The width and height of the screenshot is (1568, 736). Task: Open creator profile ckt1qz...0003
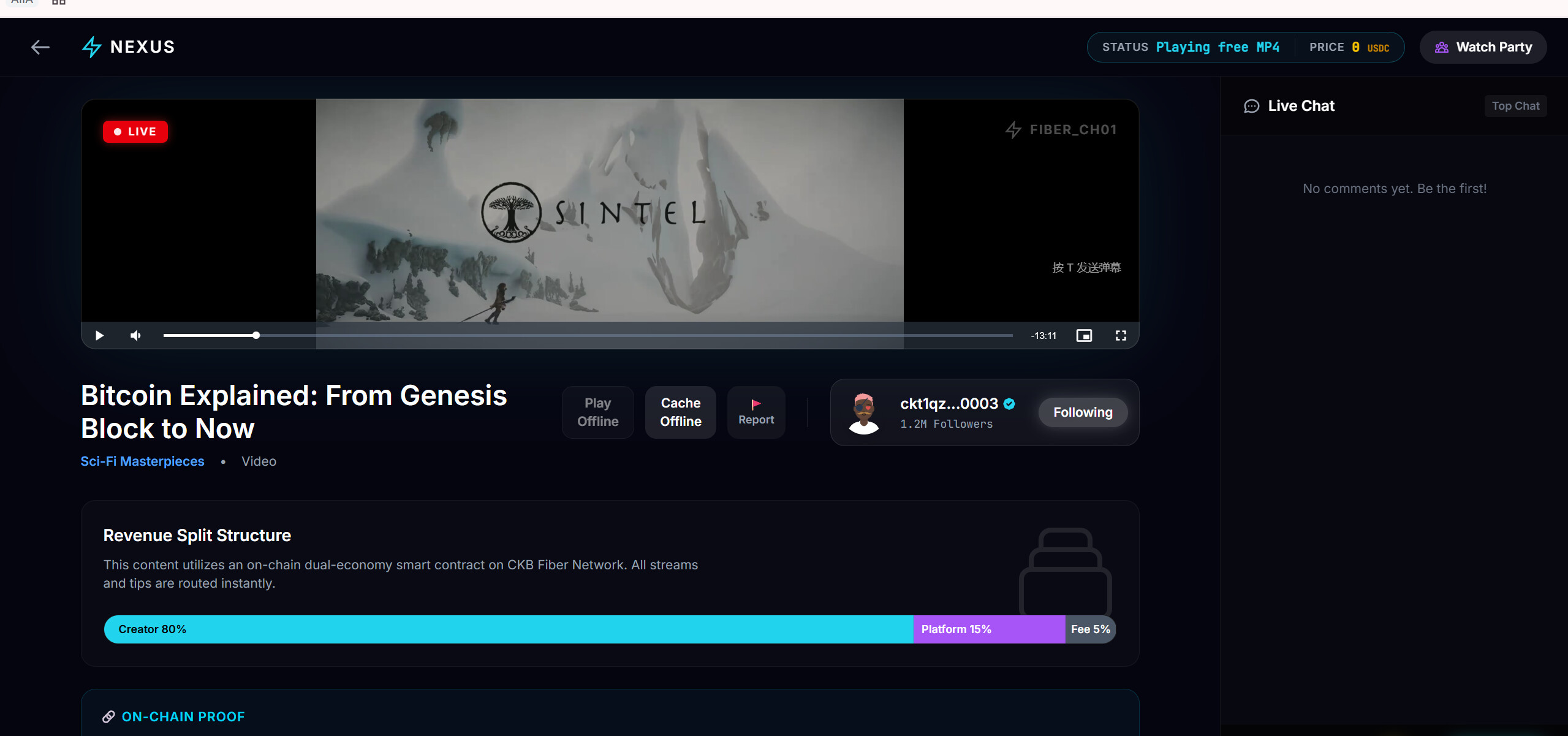click(949, 404)
